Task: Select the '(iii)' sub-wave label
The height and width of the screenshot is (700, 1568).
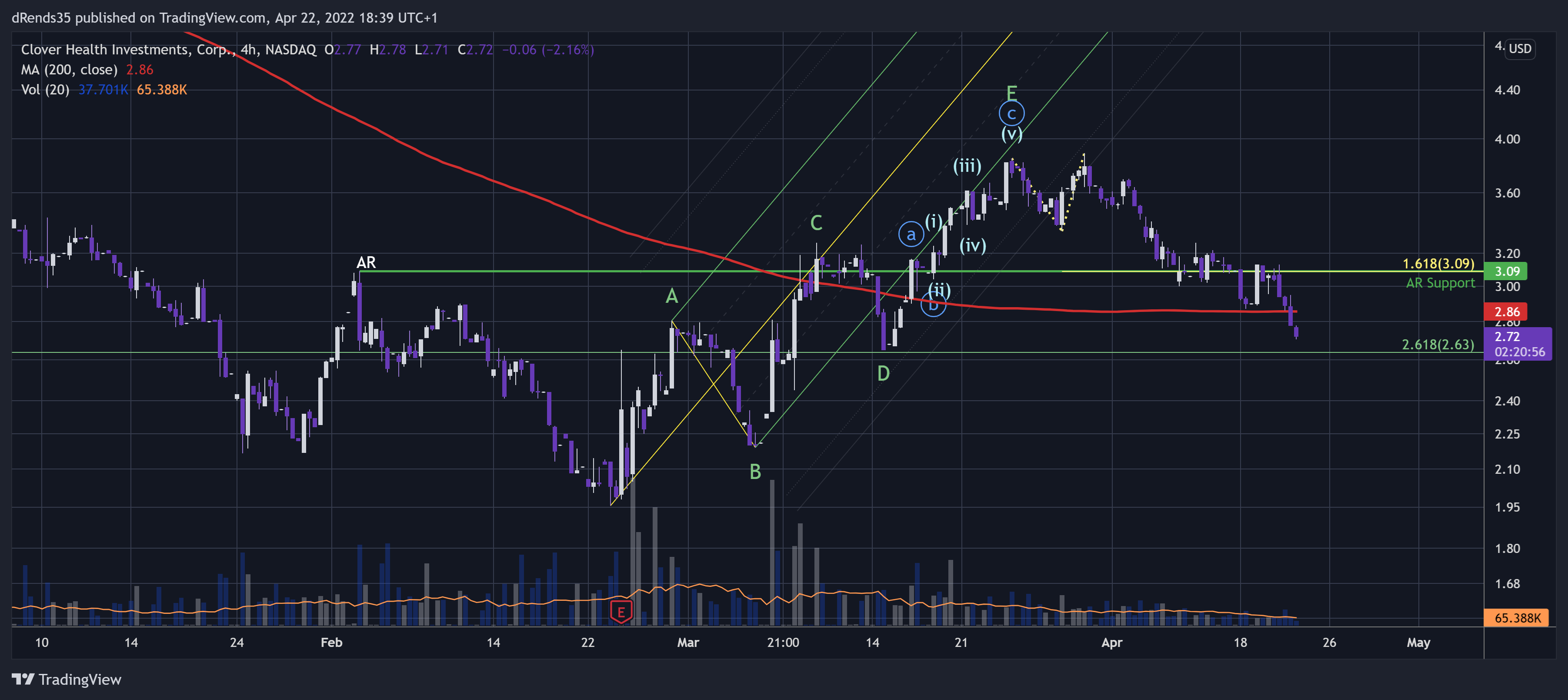Action: coord(967,166)
